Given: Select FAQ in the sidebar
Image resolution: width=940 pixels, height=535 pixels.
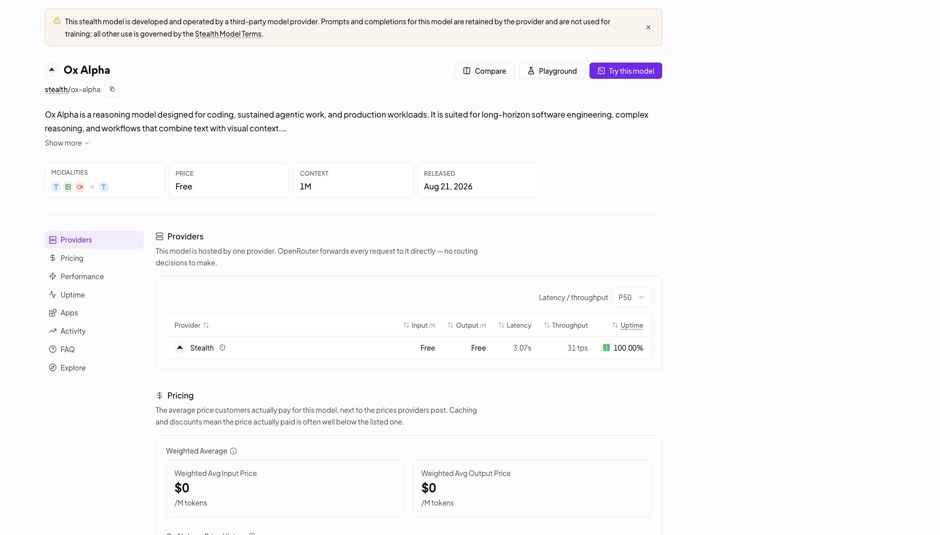Looking at the screenshot, I should 94,349.
